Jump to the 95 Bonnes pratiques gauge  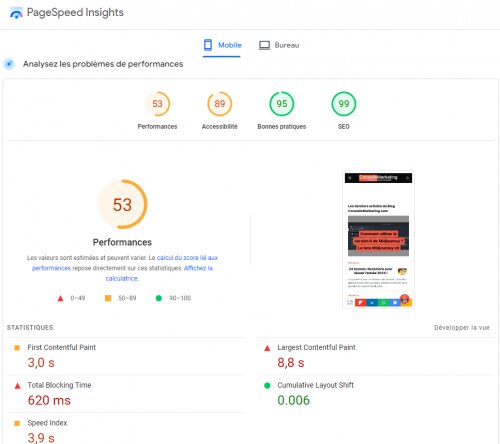pos(282,104)
